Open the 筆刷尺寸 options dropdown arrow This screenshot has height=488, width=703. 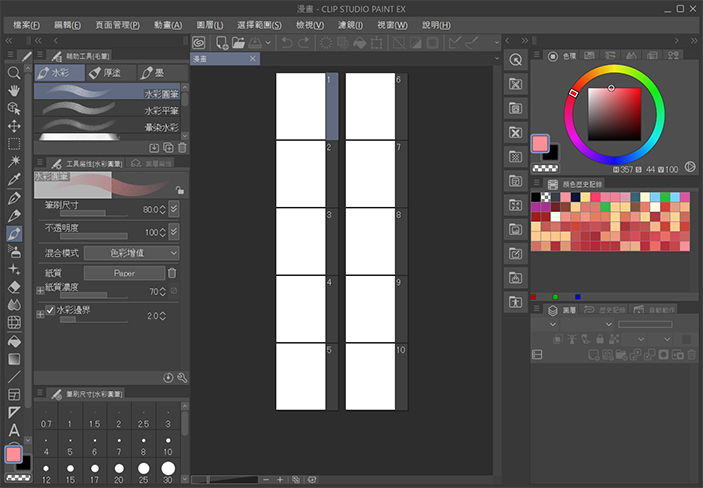coord(173,209)
